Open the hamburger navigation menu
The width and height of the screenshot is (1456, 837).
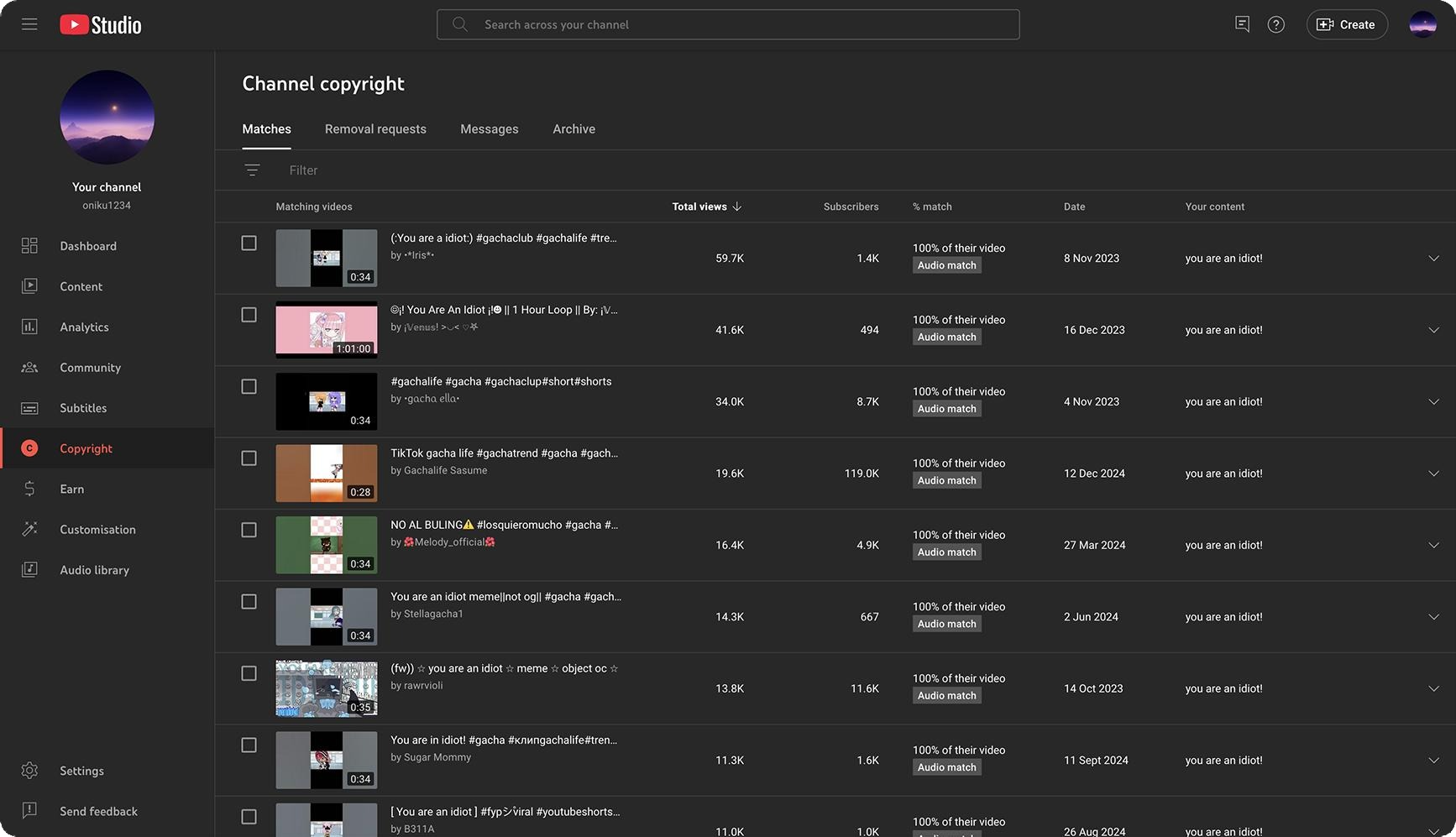29,24
